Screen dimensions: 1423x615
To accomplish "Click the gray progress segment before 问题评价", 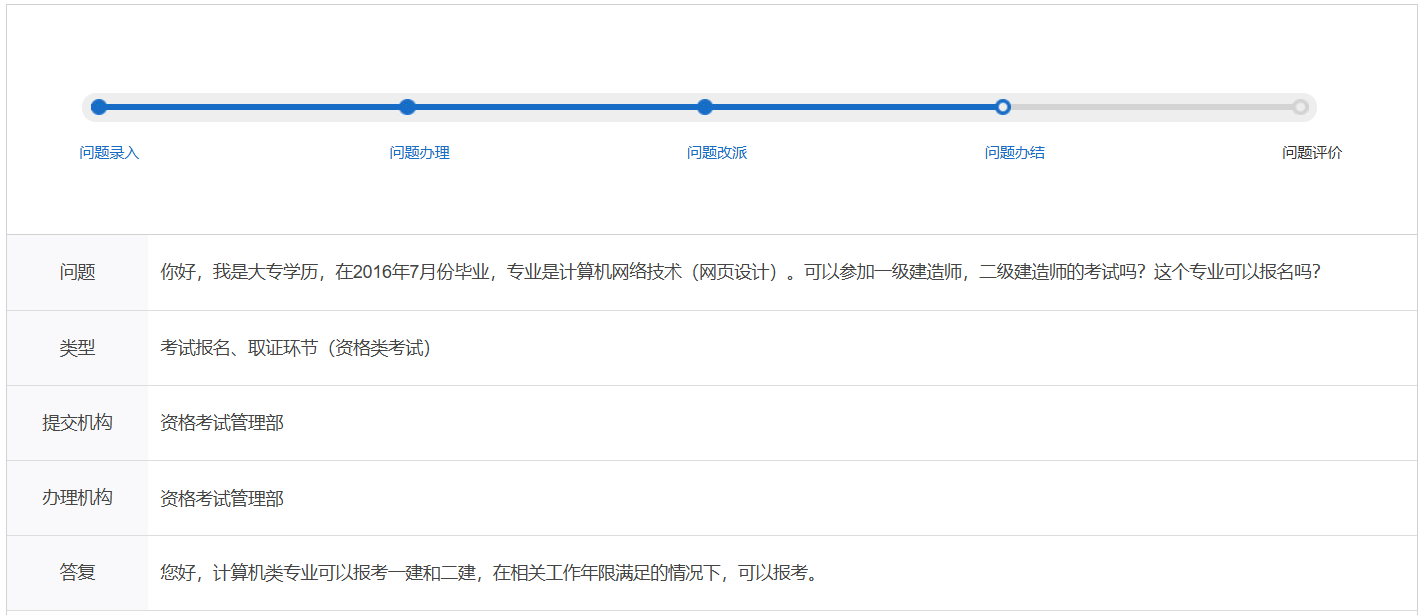I will (1150, 107).
